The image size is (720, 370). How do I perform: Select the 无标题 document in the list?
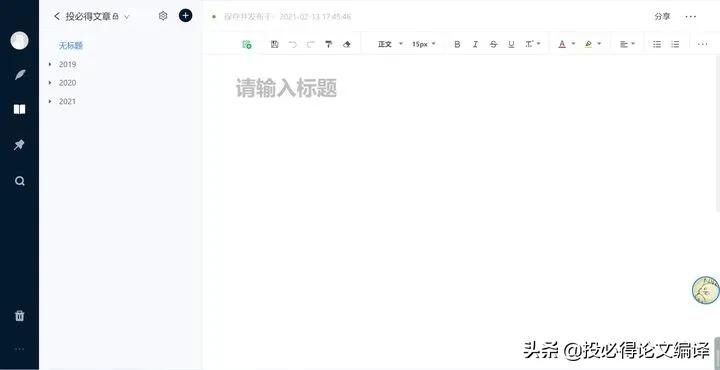point(71,45)
